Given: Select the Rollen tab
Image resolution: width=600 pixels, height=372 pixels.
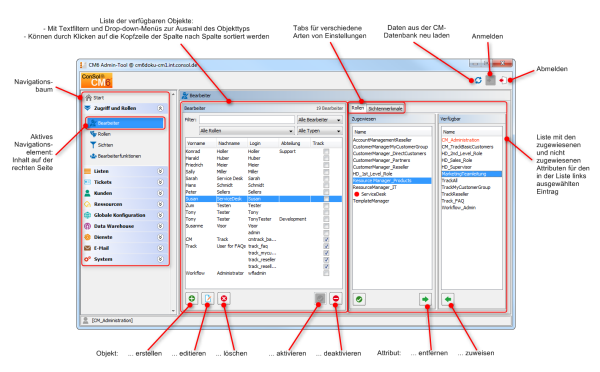Looking at the screenshot, I should [x=358, y=108].
